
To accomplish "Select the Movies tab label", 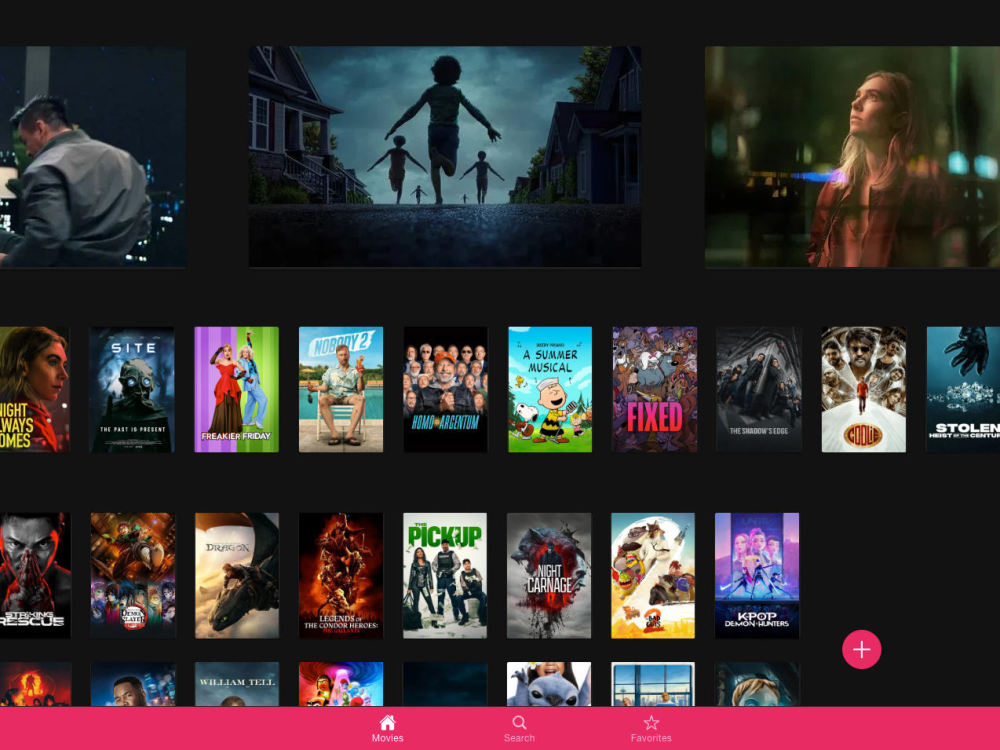I will tap(387, 738).
